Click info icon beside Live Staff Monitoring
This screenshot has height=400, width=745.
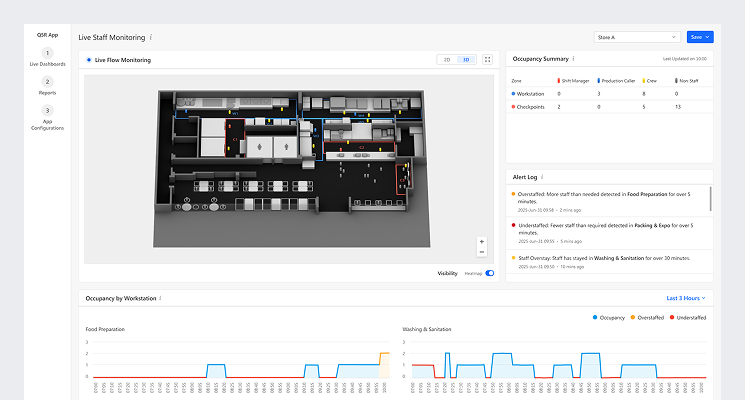point(151,37)
